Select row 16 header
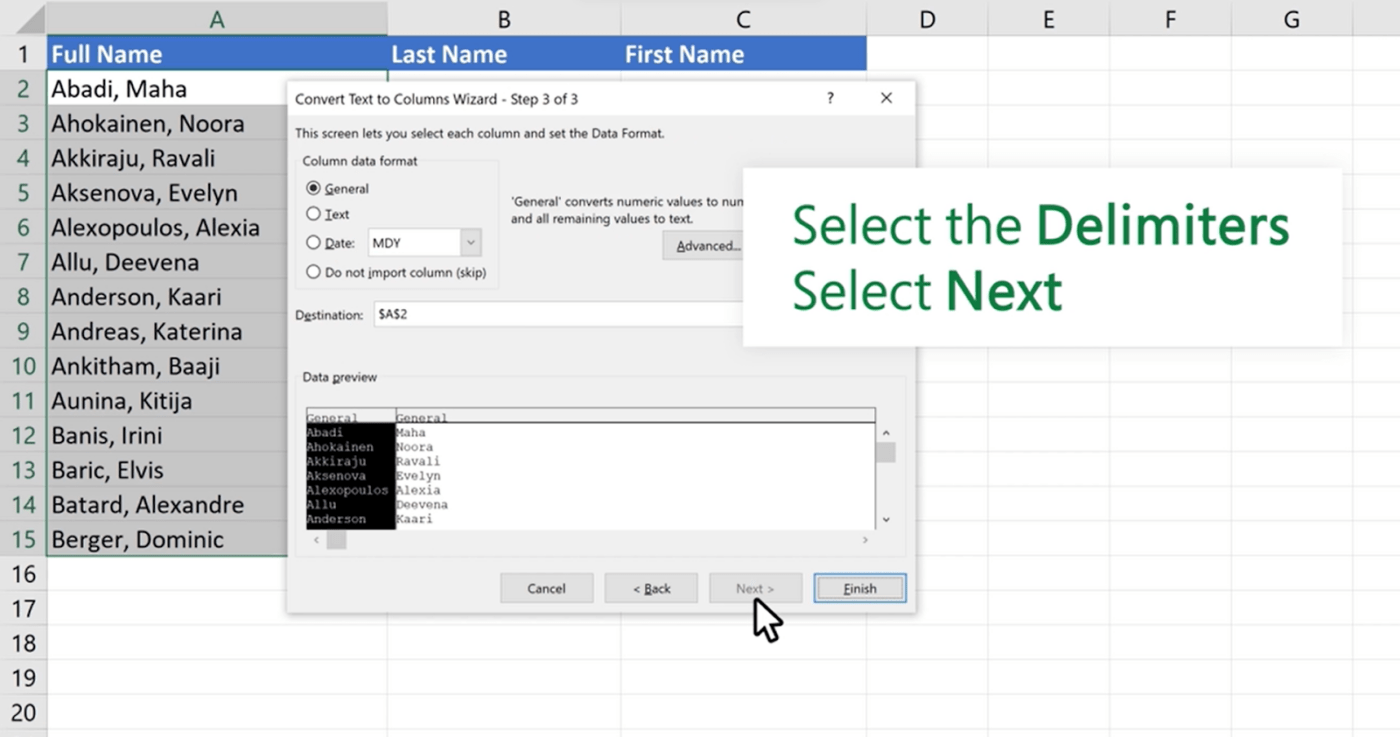Screen dimensions: 1400x737 click(23, 574)
